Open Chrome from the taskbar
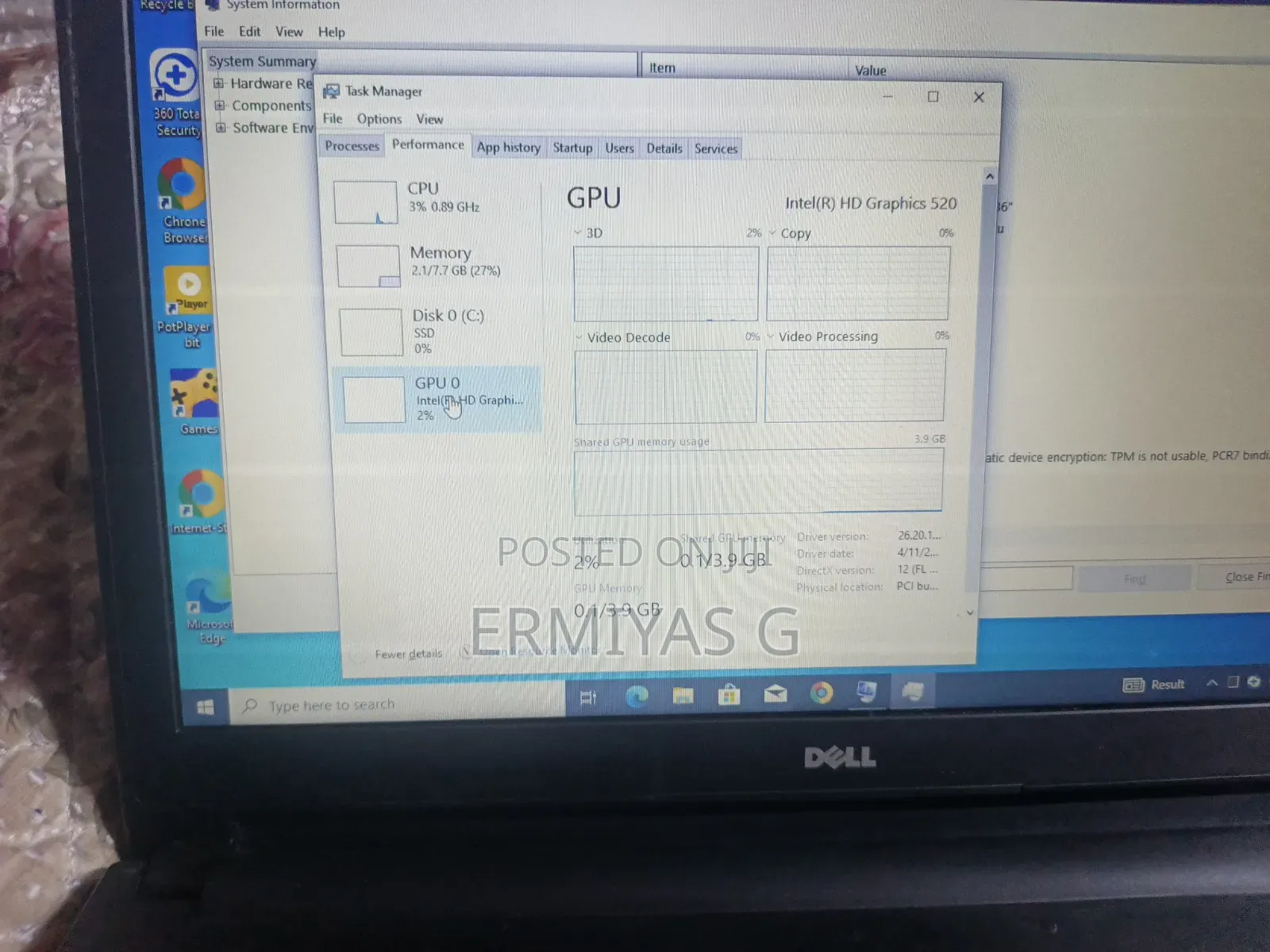The width and height of the screenshot is (1270, 952). 822,693
